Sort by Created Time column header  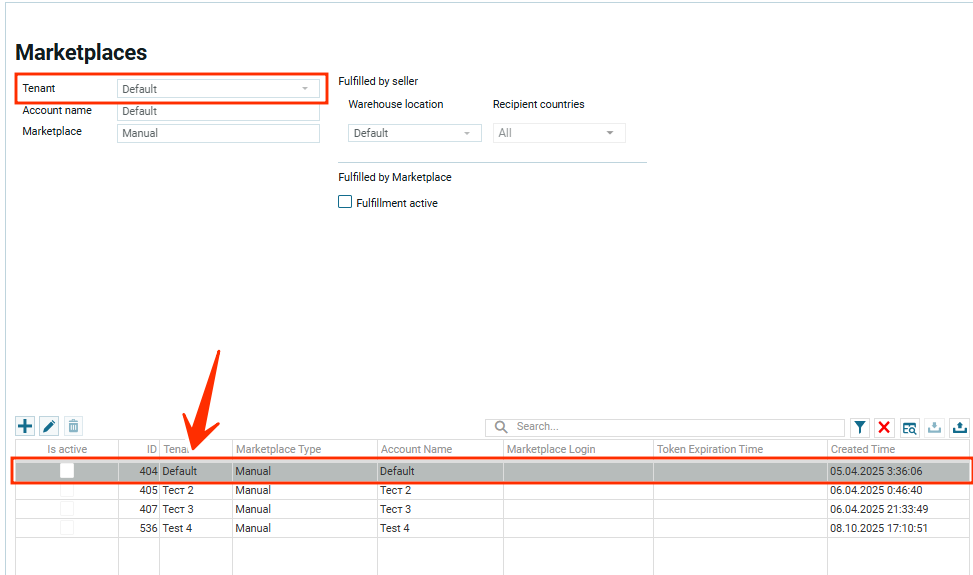(x=862, y=449)
